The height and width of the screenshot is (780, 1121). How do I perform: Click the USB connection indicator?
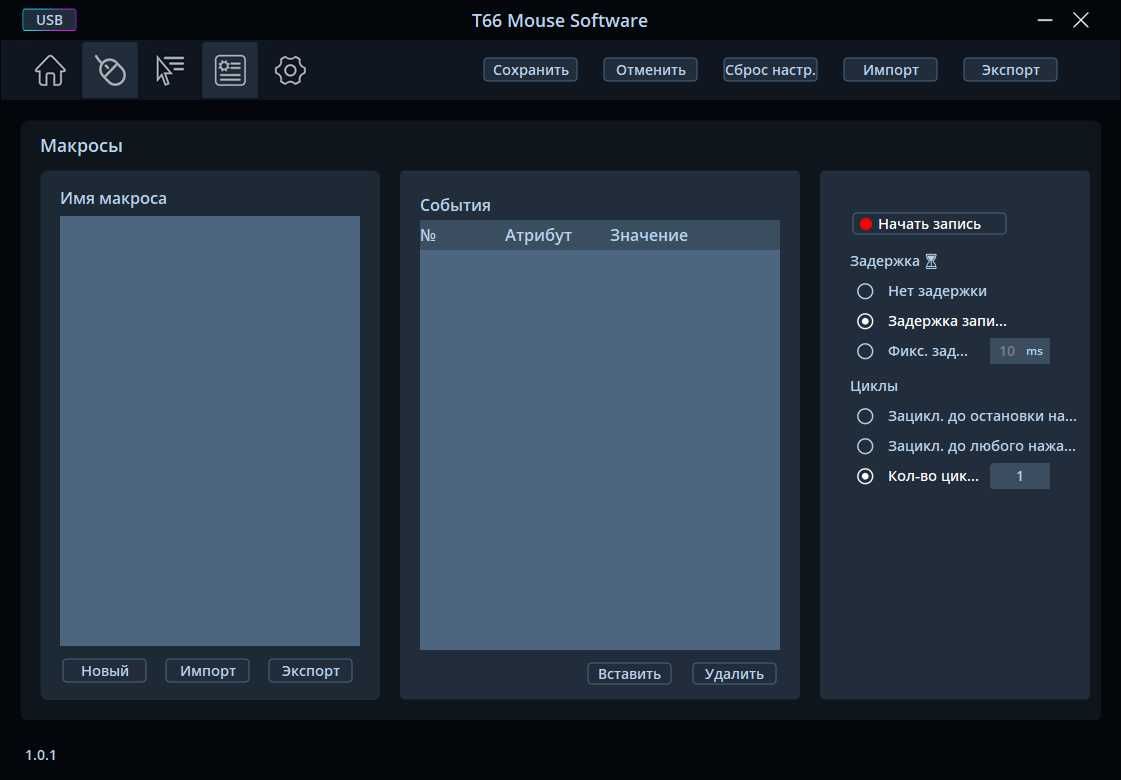[x=49, y=20]
